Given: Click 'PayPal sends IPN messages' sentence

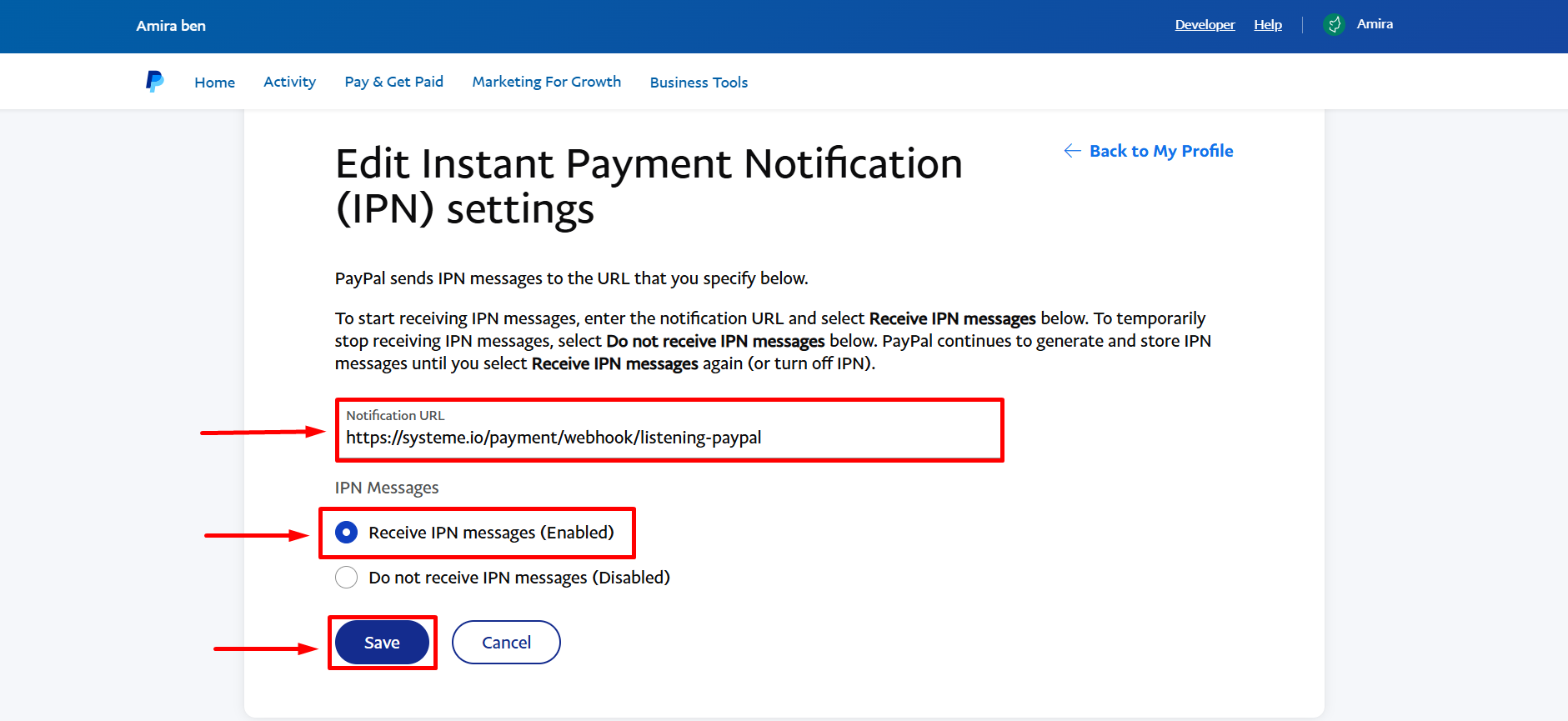Looking at the screenshot, I should [571, 278].
